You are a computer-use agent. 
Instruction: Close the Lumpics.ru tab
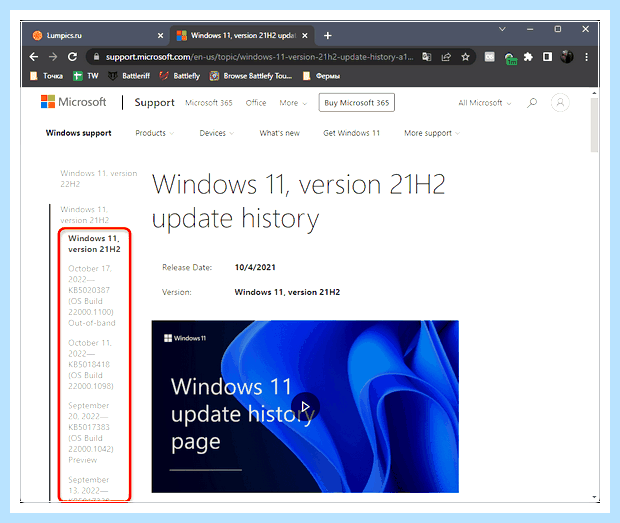click(161, 36)
